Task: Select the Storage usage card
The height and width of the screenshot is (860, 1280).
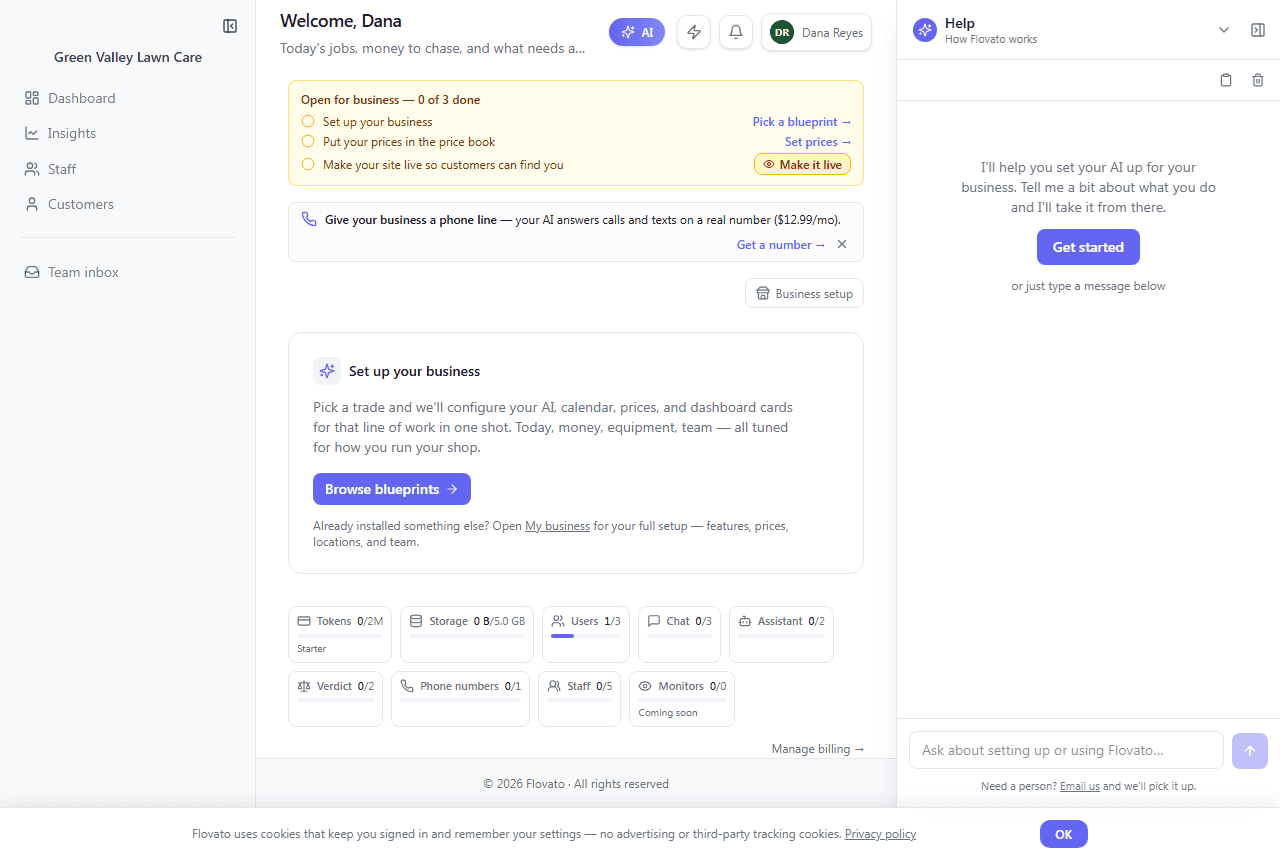Action: click(467, 634)
